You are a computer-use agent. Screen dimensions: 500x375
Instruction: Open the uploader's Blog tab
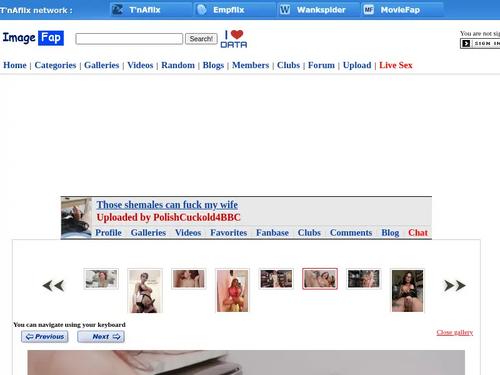(x=390, y=232)
